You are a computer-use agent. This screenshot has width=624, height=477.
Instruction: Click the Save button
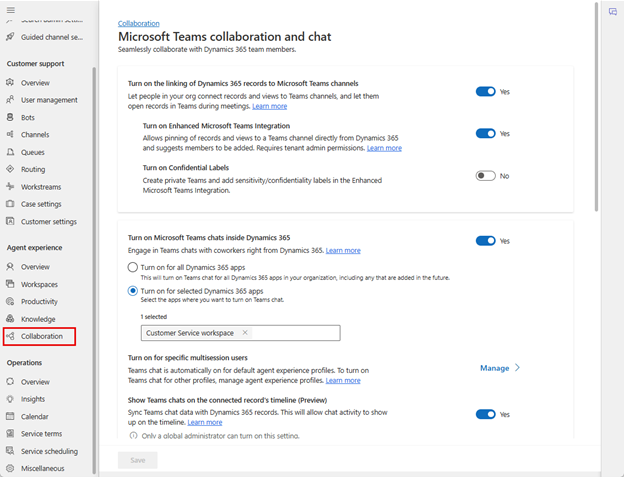138,460
